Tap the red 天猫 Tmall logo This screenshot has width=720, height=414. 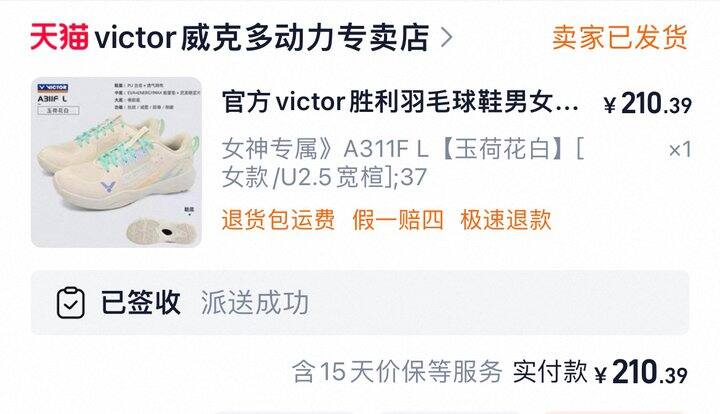(x=59, y=37)
